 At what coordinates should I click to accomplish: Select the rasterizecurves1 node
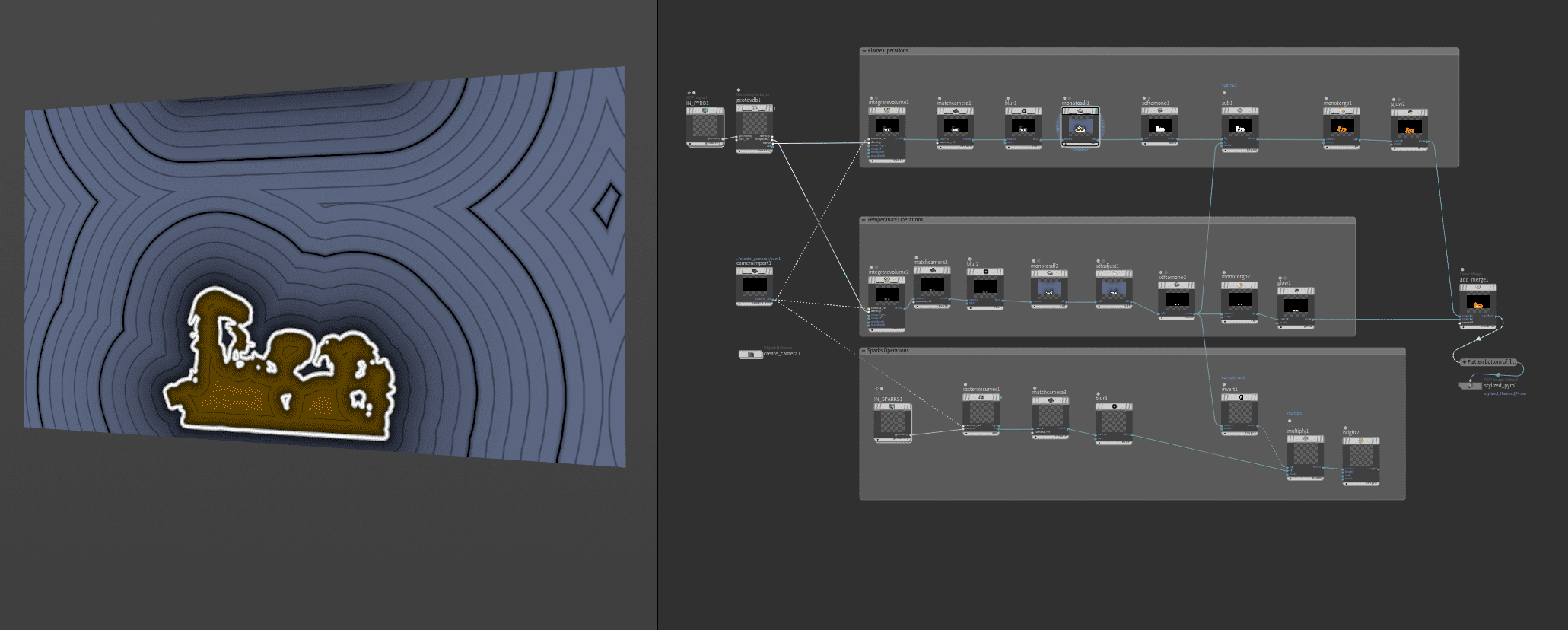click(x=981, y=415)
